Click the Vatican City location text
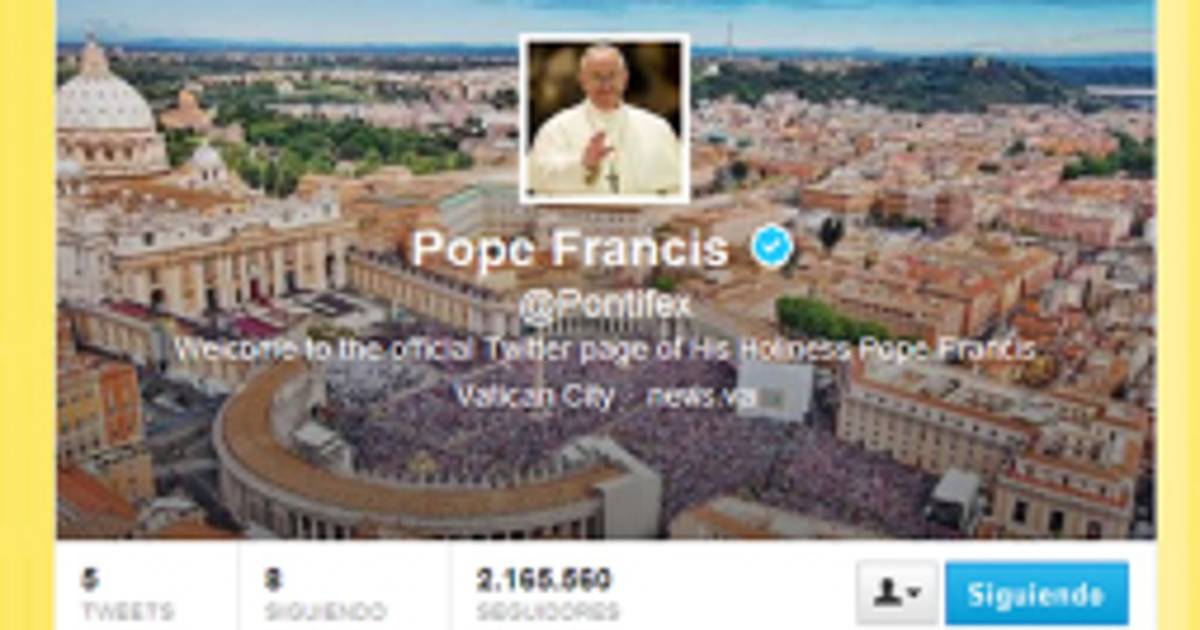1200x630 pixels. click(x=535, y=395)
